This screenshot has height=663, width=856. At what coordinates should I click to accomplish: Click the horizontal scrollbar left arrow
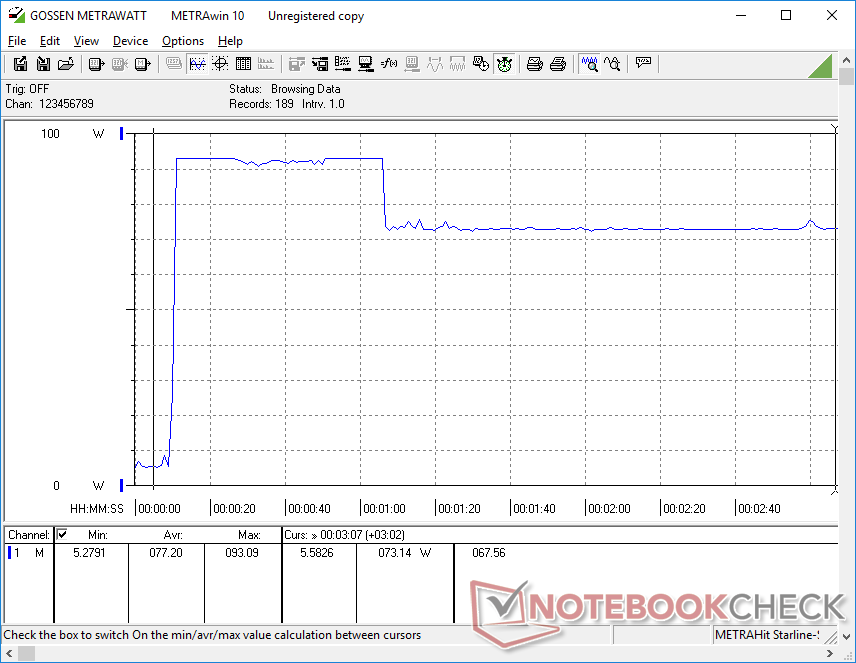coord(9,653)
